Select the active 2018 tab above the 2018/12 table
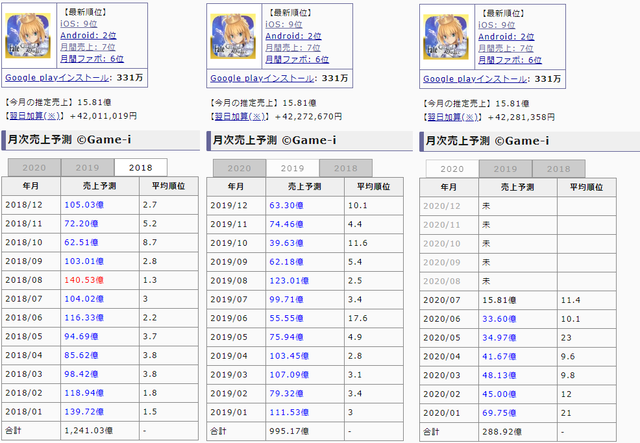This screenshot has width=640, height=443. (x=141, y=168)
